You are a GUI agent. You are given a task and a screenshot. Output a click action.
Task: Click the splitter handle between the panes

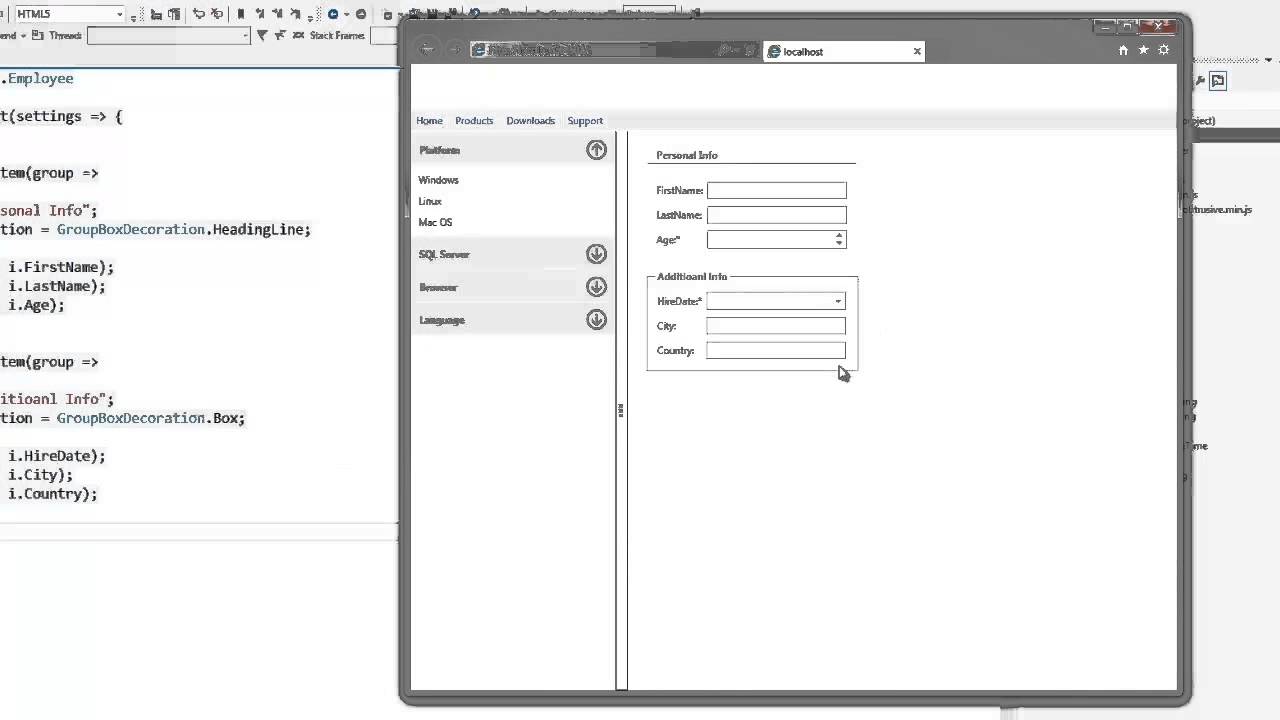pos(621,410)
